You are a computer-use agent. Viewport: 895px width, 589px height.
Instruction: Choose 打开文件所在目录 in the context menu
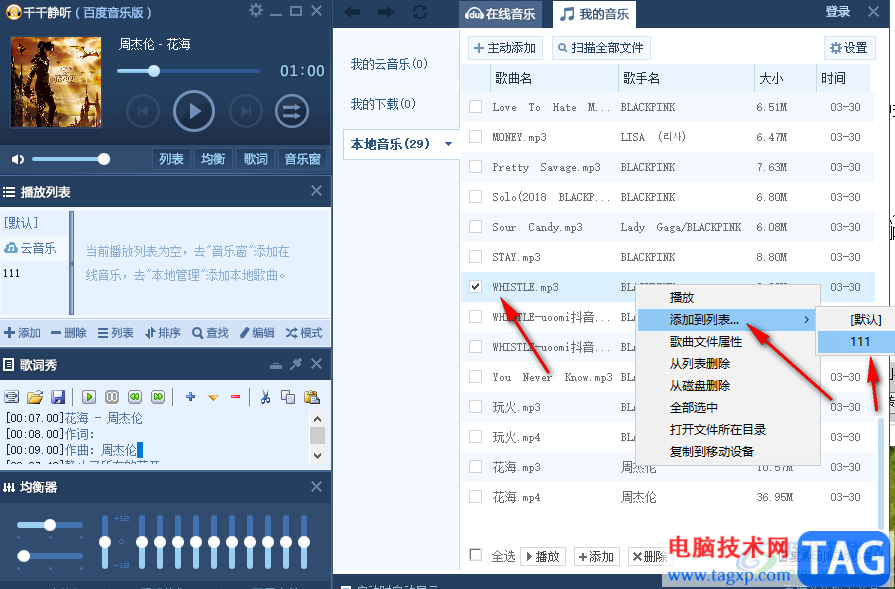click(x=718, y=429)
